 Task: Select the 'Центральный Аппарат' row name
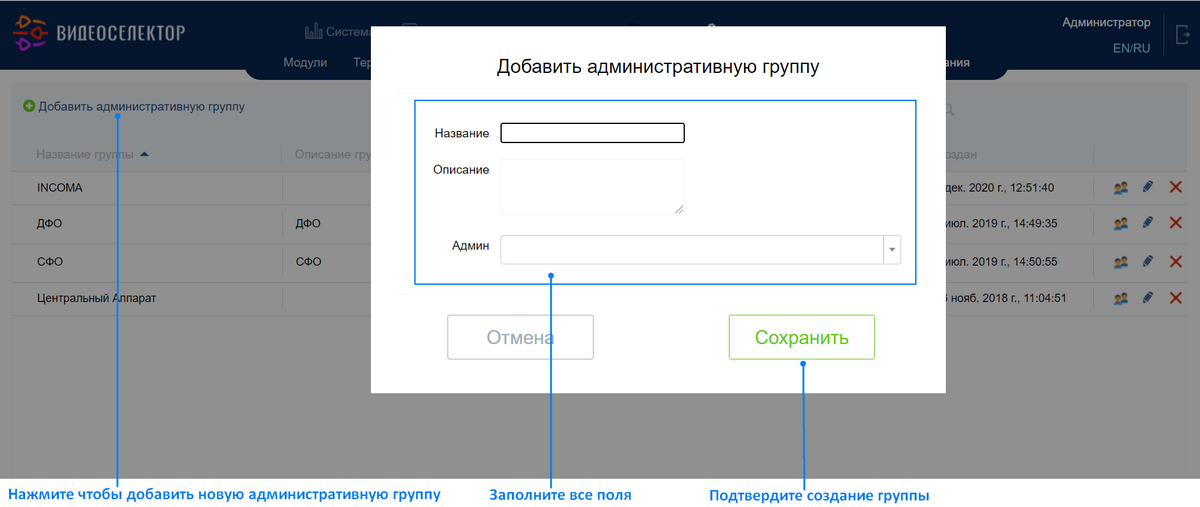96,298
